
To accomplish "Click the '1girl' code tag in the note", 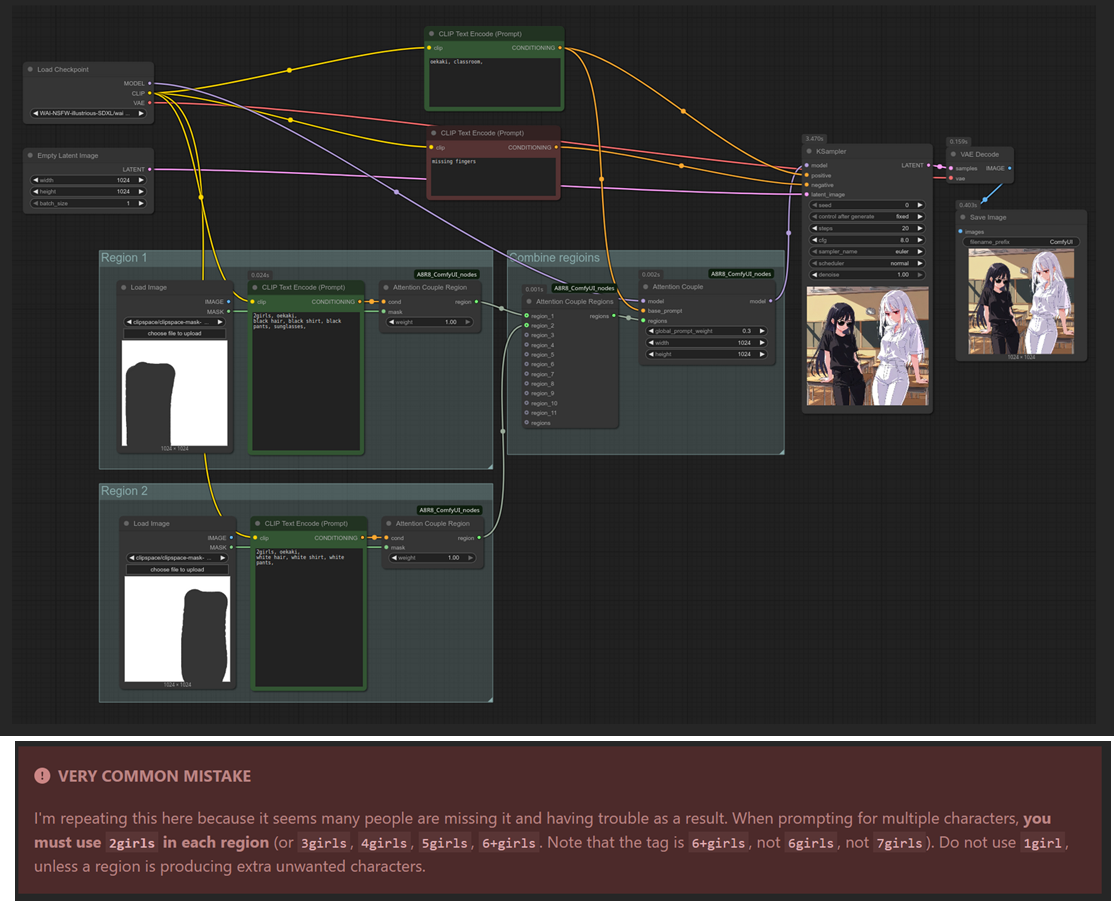I will click(x=1042, y=843).
